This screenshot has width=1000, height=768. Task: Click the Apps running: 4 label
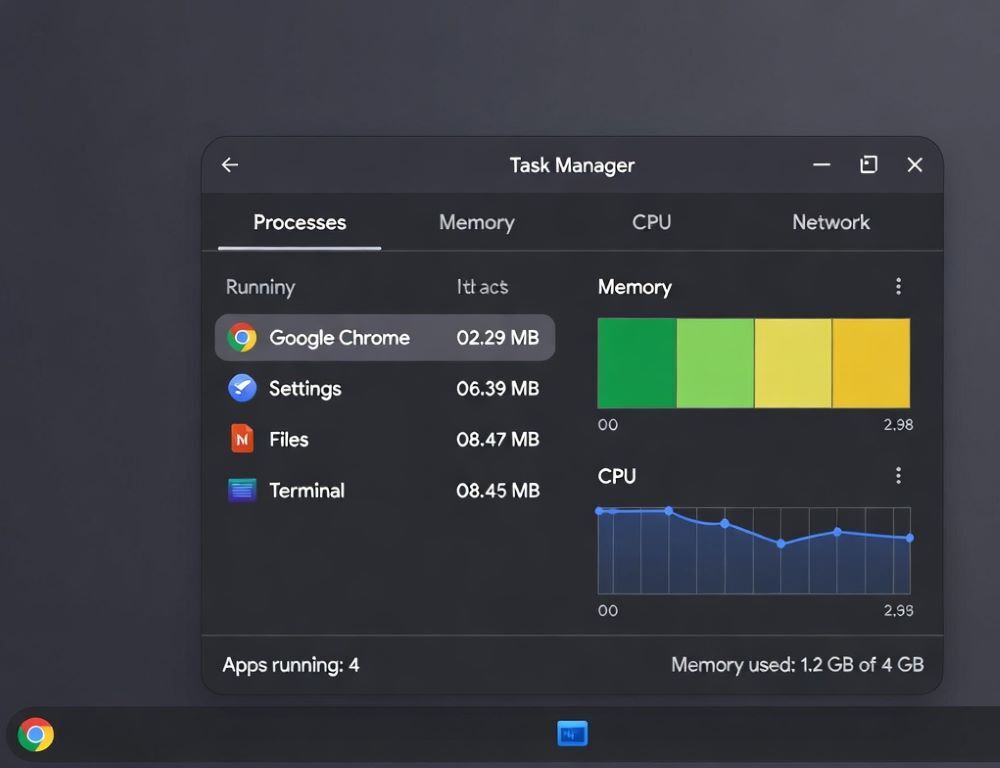tap(291, 664)
